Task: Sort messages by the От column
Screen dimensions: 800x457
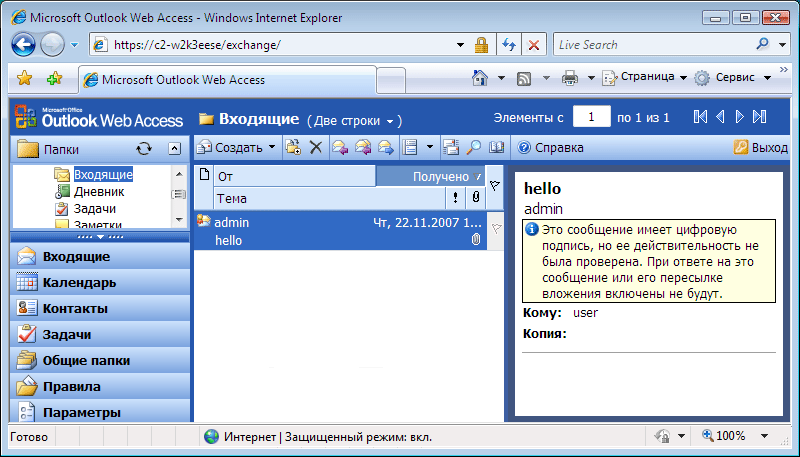Action: [295, 176]
